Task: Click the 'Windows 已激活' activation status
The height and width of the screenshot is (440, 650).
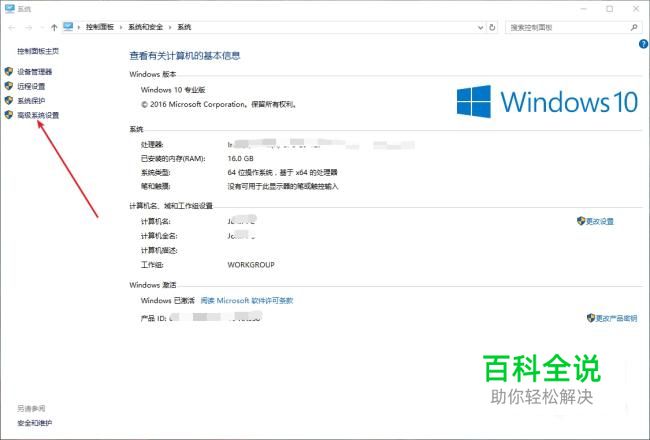Action: (x=167, y=301)
